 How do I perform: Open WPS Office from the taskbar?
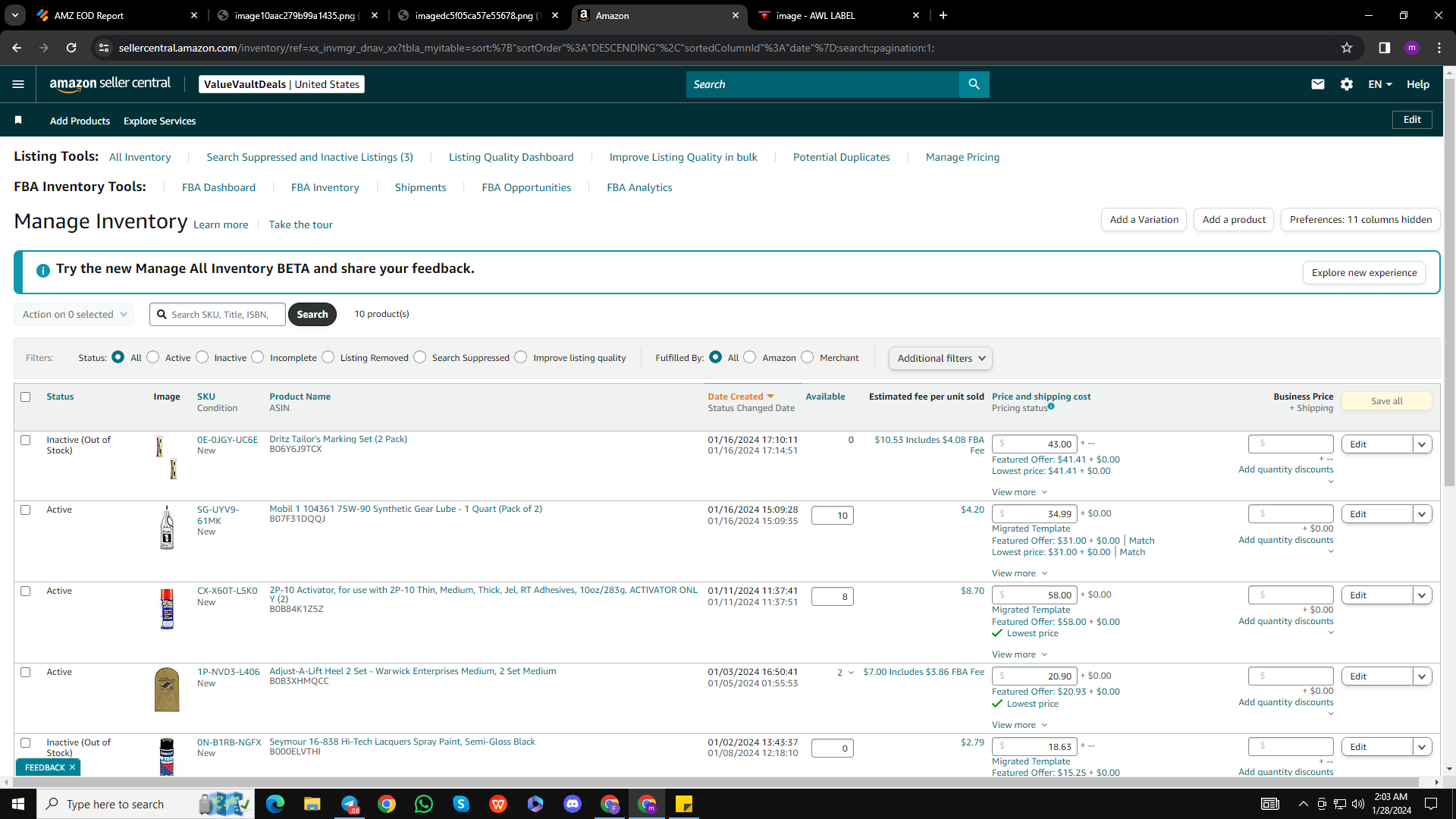click(498, 804)
